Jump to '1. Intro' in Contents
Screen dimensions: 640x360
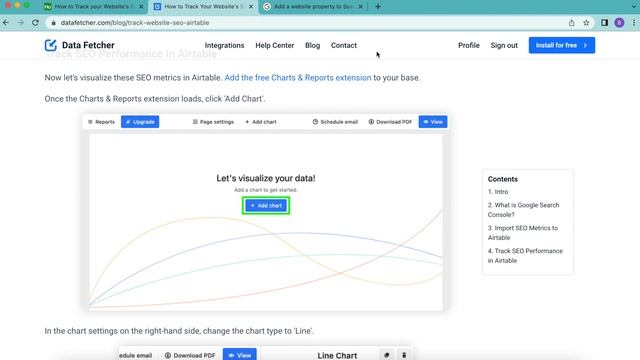tap(498, 192)
